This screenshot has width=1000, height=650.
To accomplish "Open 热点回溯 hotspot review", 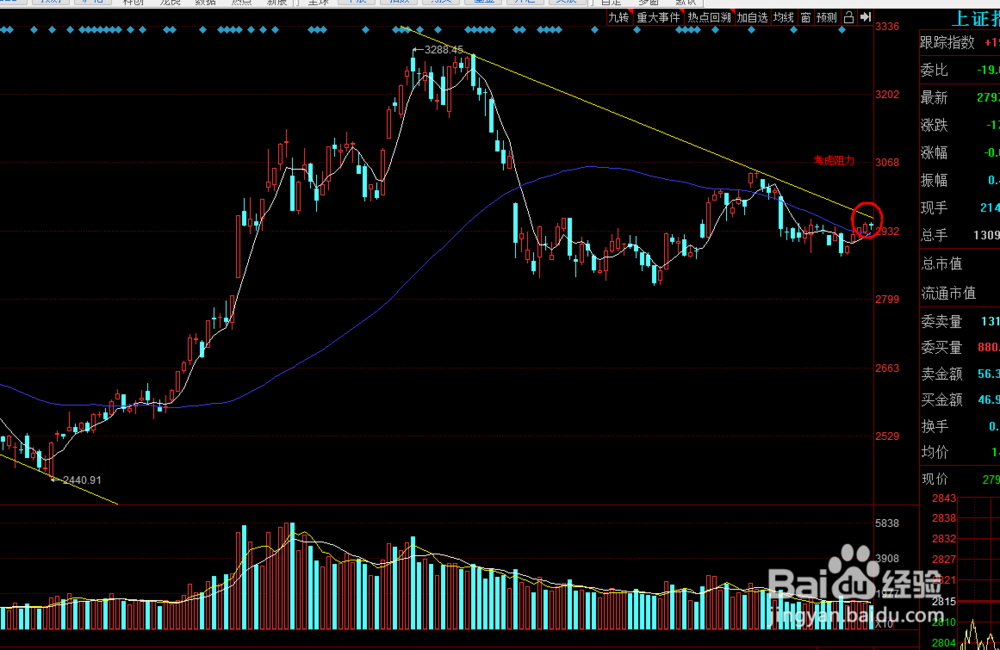I will click(x=709, y=18).
